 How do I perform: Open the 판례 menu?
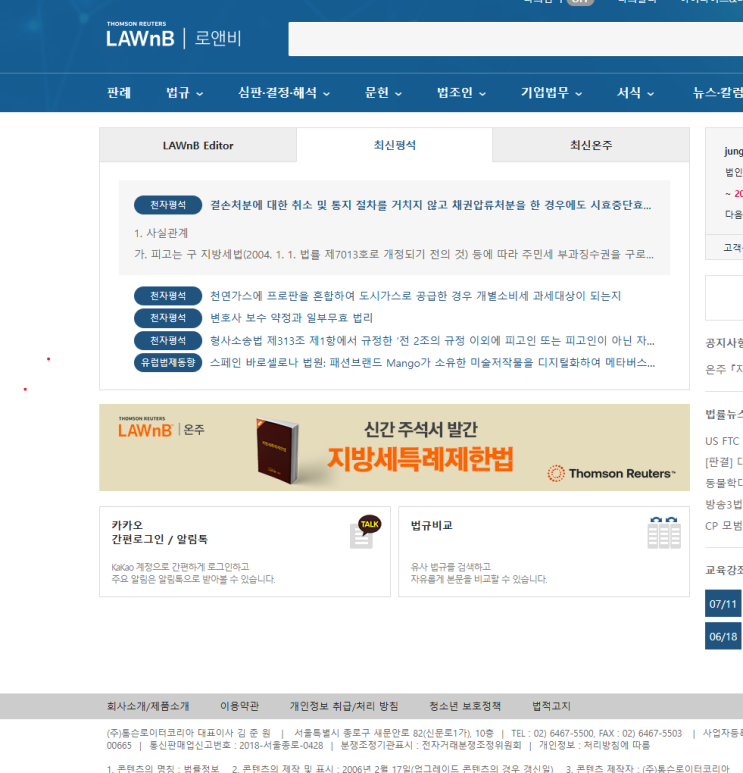pos(119,93)
